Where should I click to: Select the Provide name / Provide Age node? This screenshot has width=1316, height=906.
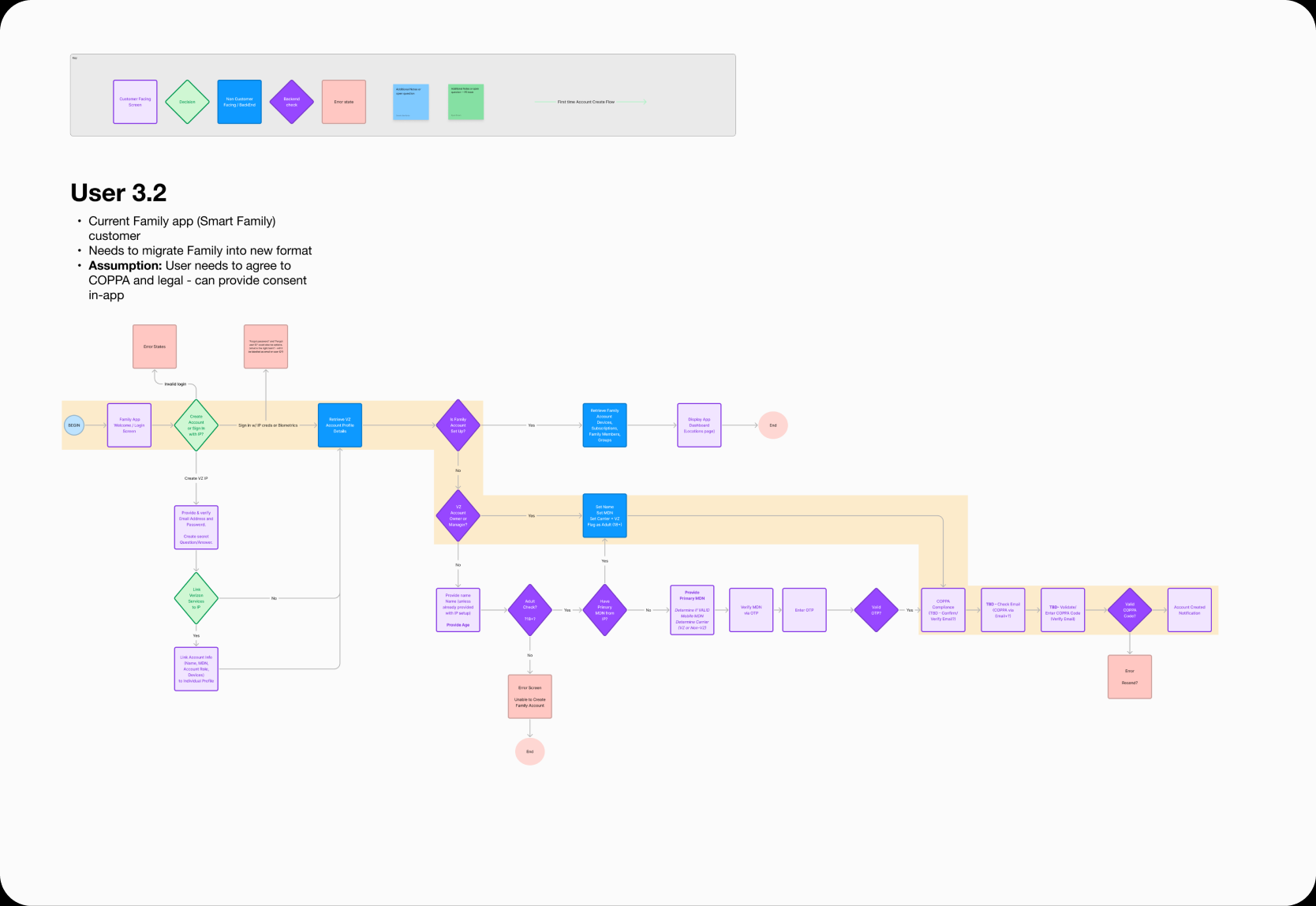pos(458,610)
